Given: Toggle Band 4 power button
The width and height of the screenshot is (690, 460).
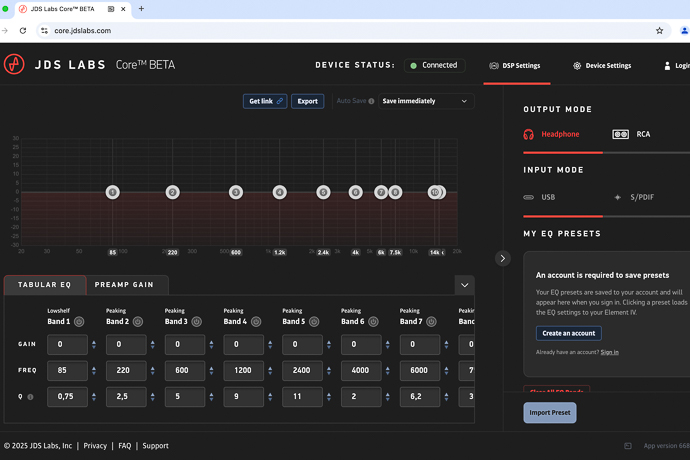Looking at the screenshot, I should click(256, 322).
